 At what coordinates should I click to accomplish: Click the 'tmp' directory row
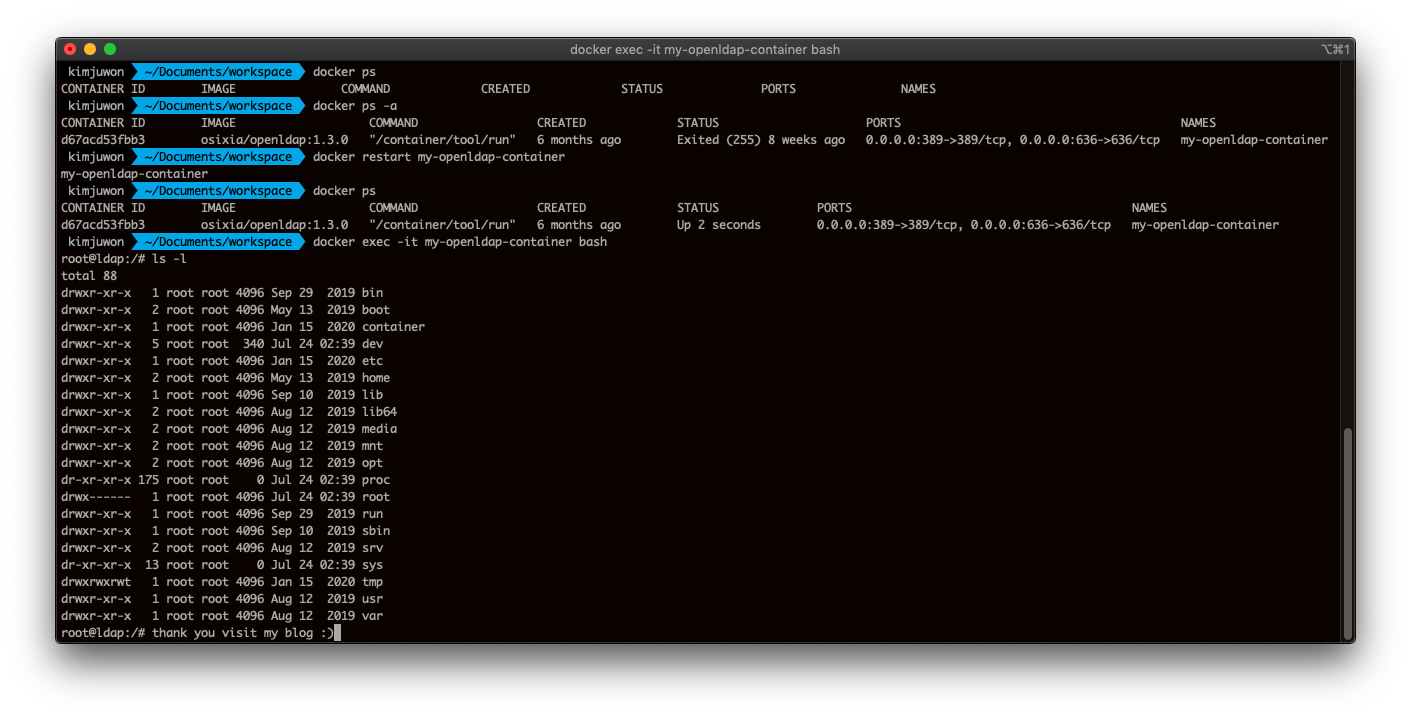coord(222,582)
